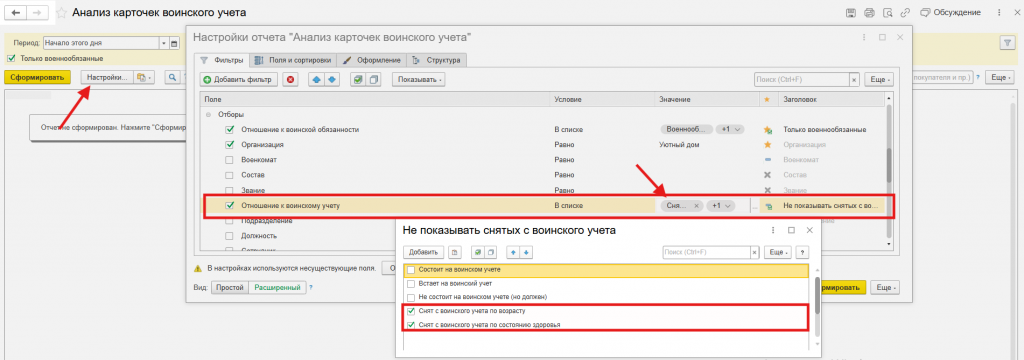Viewport: 1024px width, 360px height.
Task: Switch to Структура tab
Action: pyautogui.click(x=437, y=60)
